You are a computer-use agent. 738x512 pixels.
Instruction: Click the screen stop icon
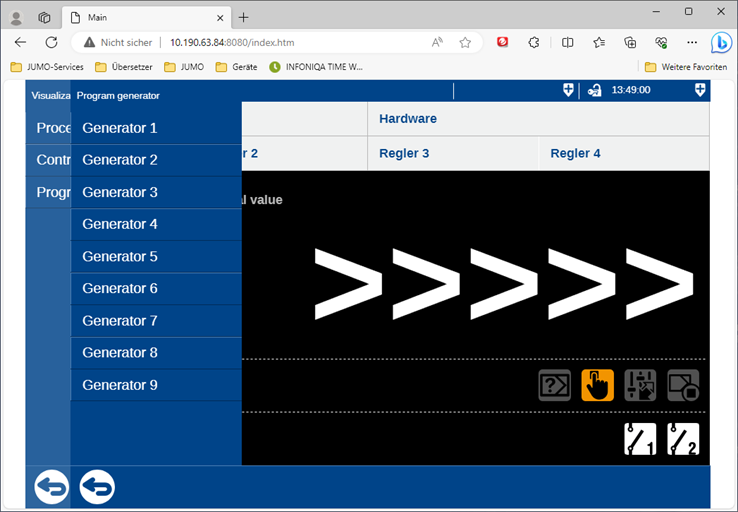pos(683,385)
